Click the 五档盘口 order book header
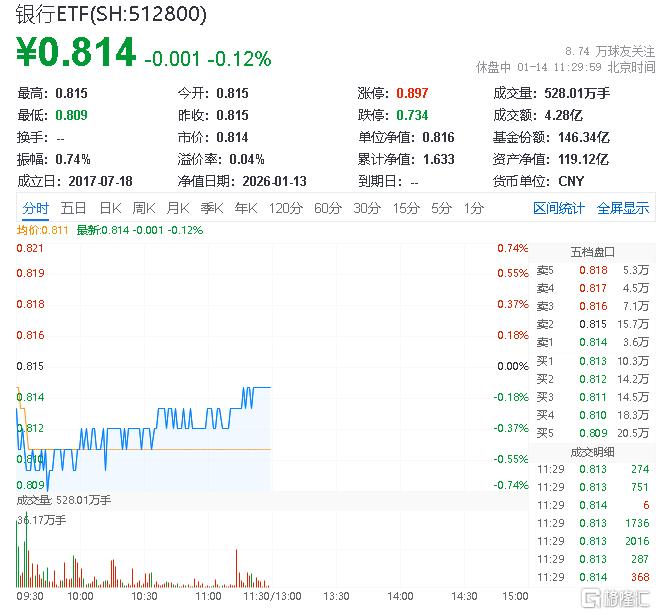Image resolution: width=656 pixels, height=615 pixels. pos(592,252)
